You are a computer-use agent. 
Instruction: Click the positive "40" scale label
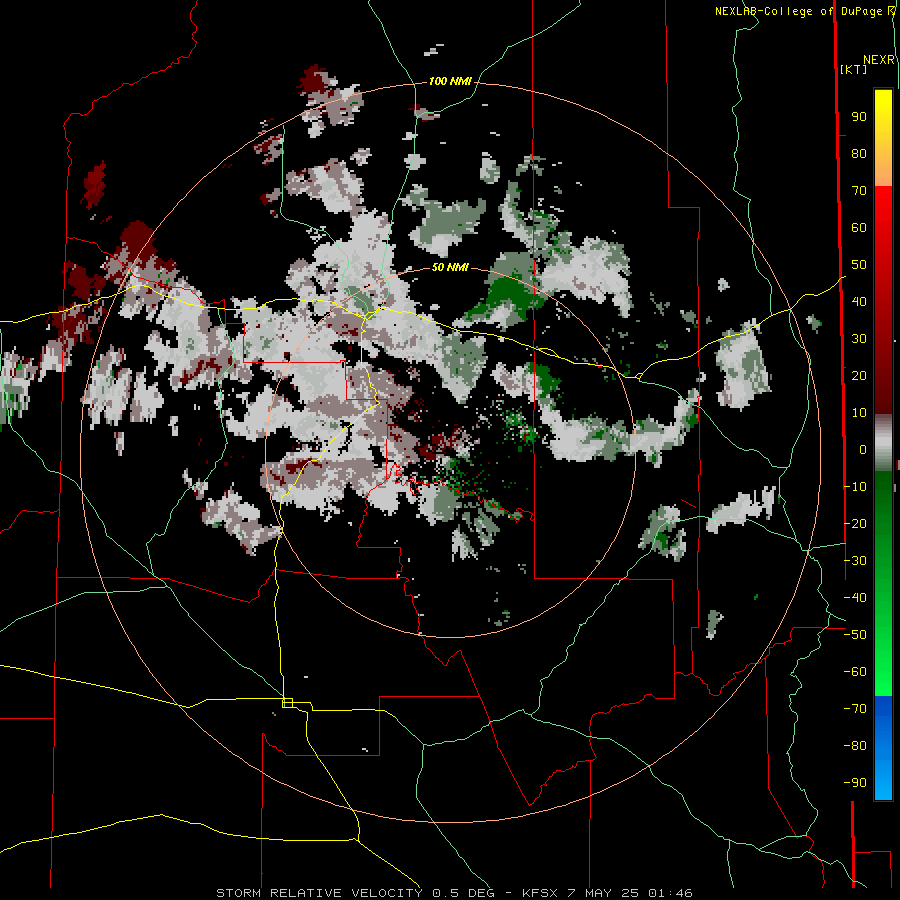click(859, 302)
